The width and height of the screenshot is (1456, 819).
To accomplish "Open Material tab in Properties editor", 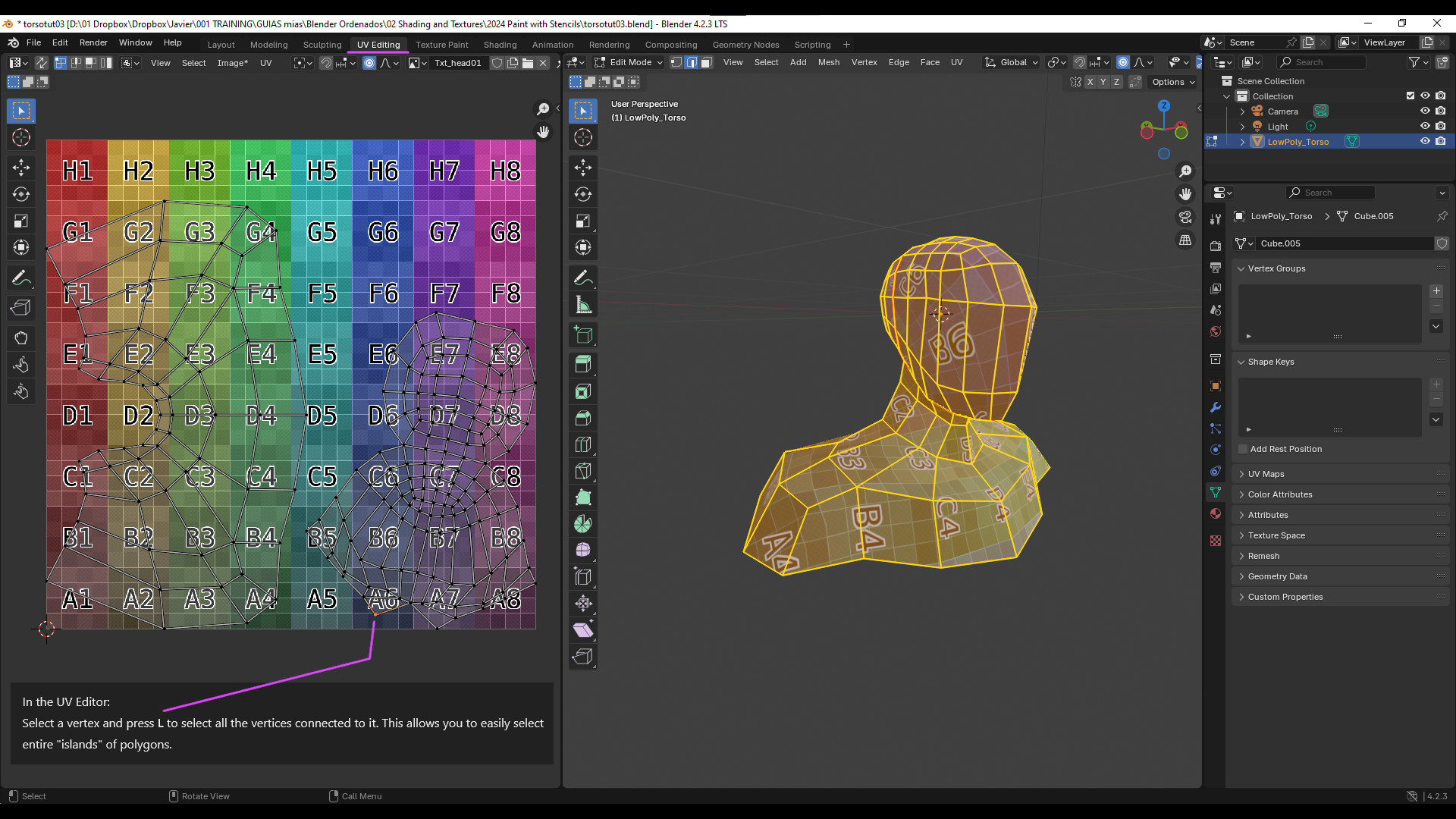I will tap(1216, 513).
